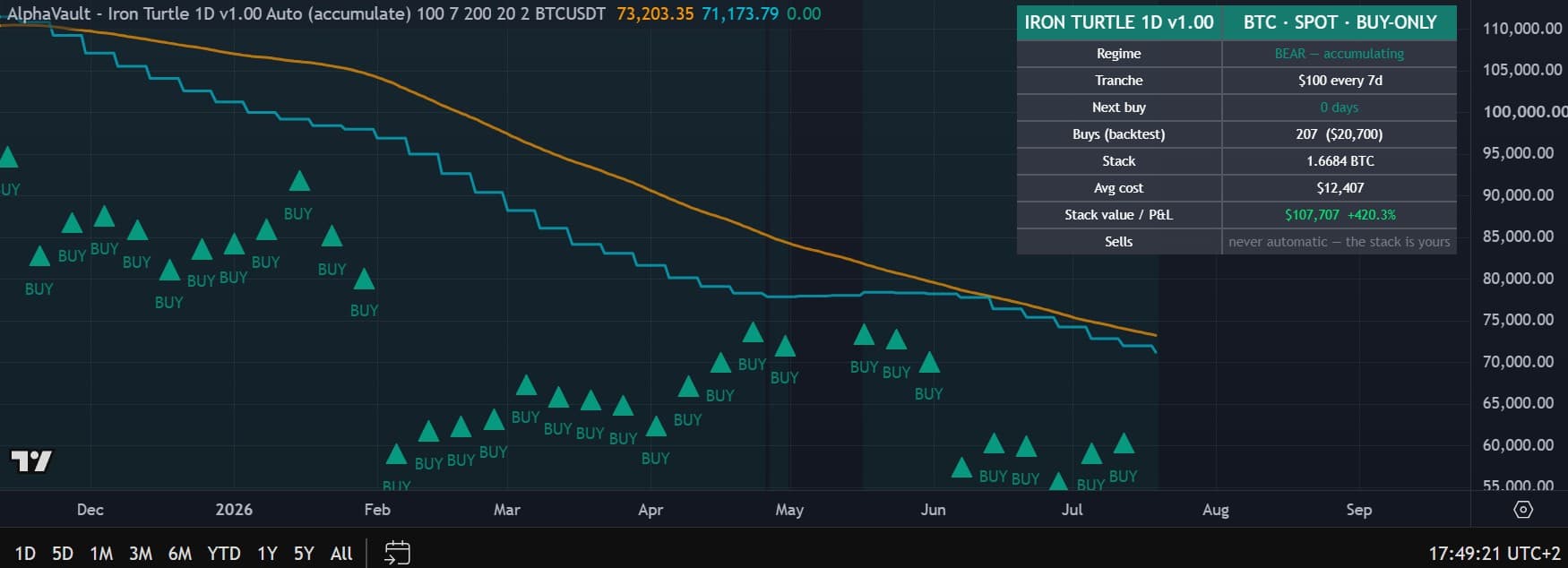
Task: Click the Regime row label
Action: click(1119, 54)
